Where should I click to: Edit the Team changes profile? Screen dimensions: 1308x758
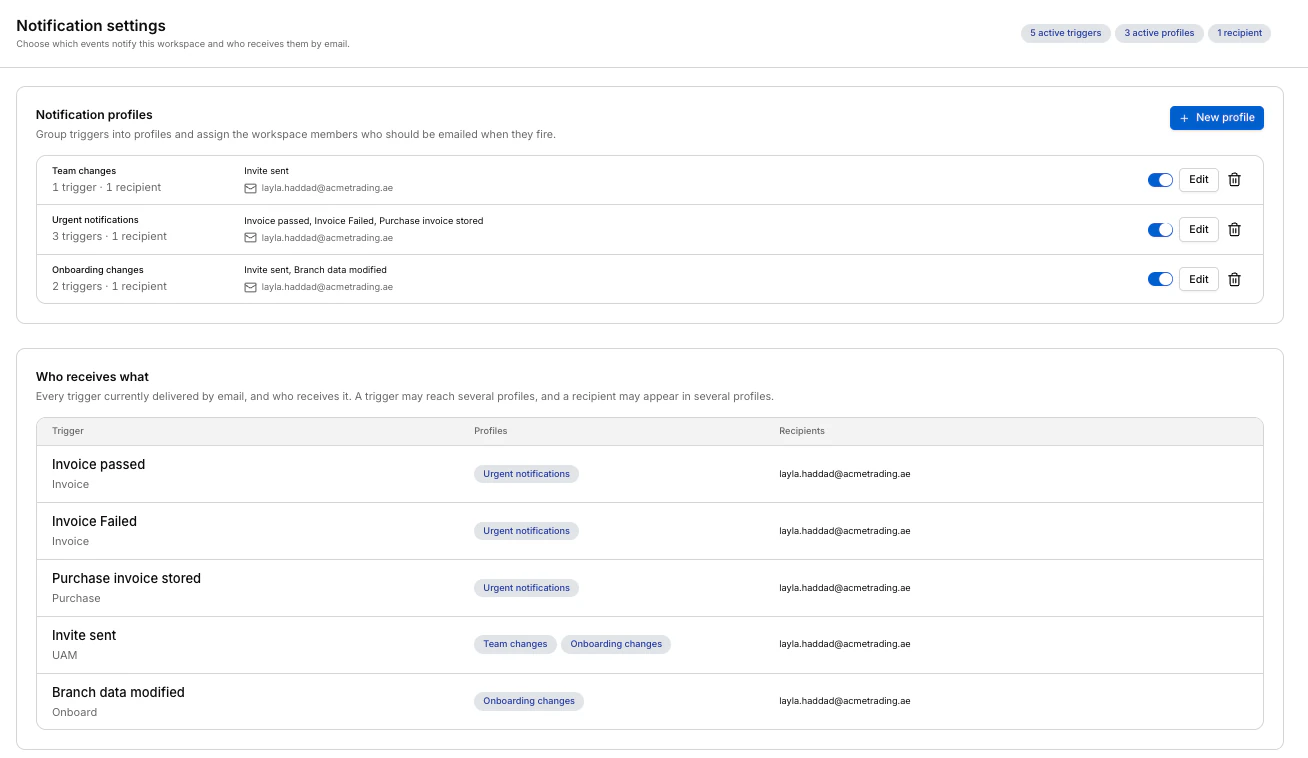click(1199, 180)
